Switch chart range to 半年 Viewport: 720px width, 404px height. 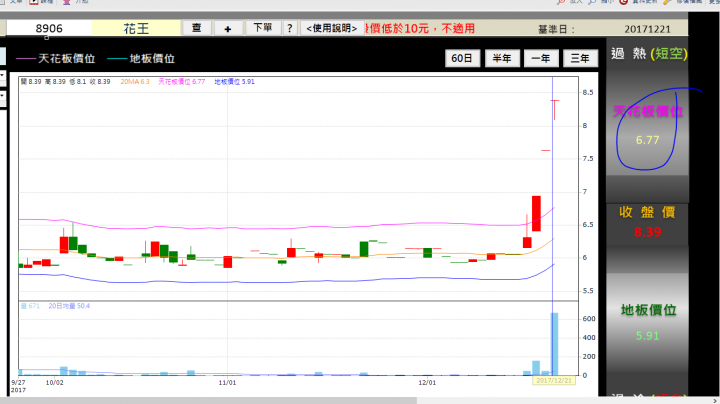502,58
